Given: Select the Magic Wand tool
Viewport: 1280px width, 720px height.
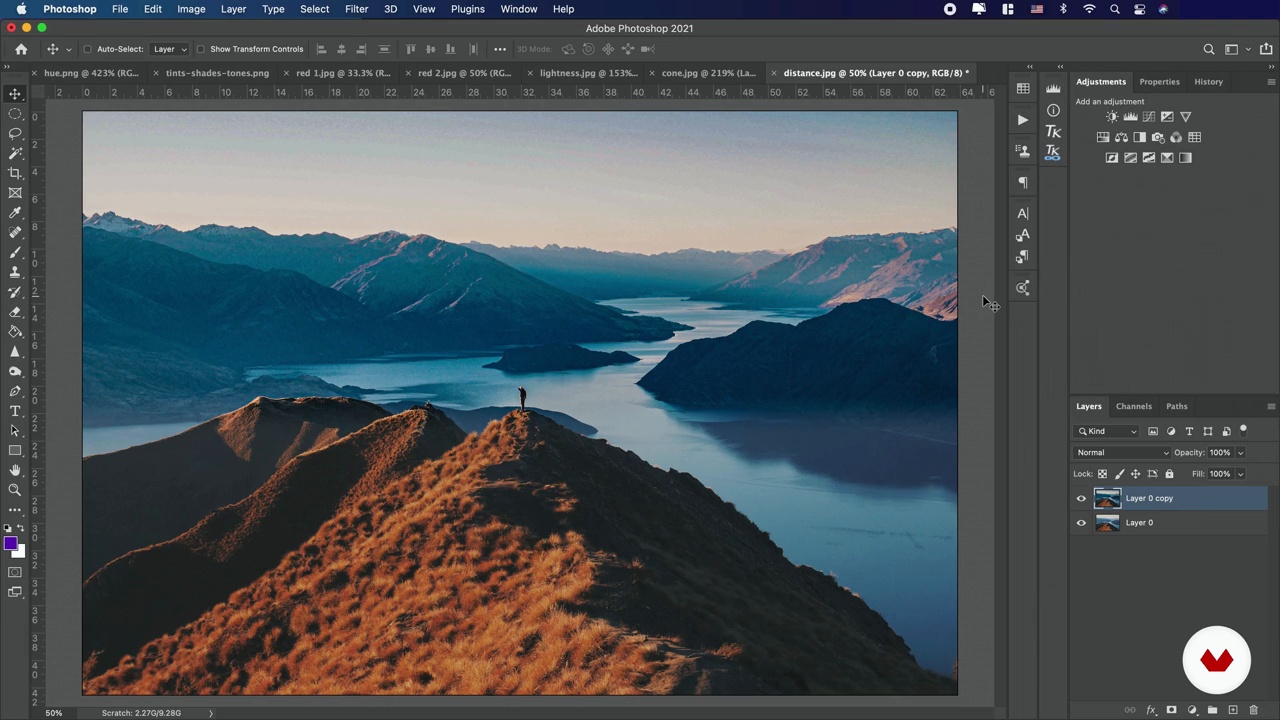Looking at the screenshot, I should pos(15,153).
